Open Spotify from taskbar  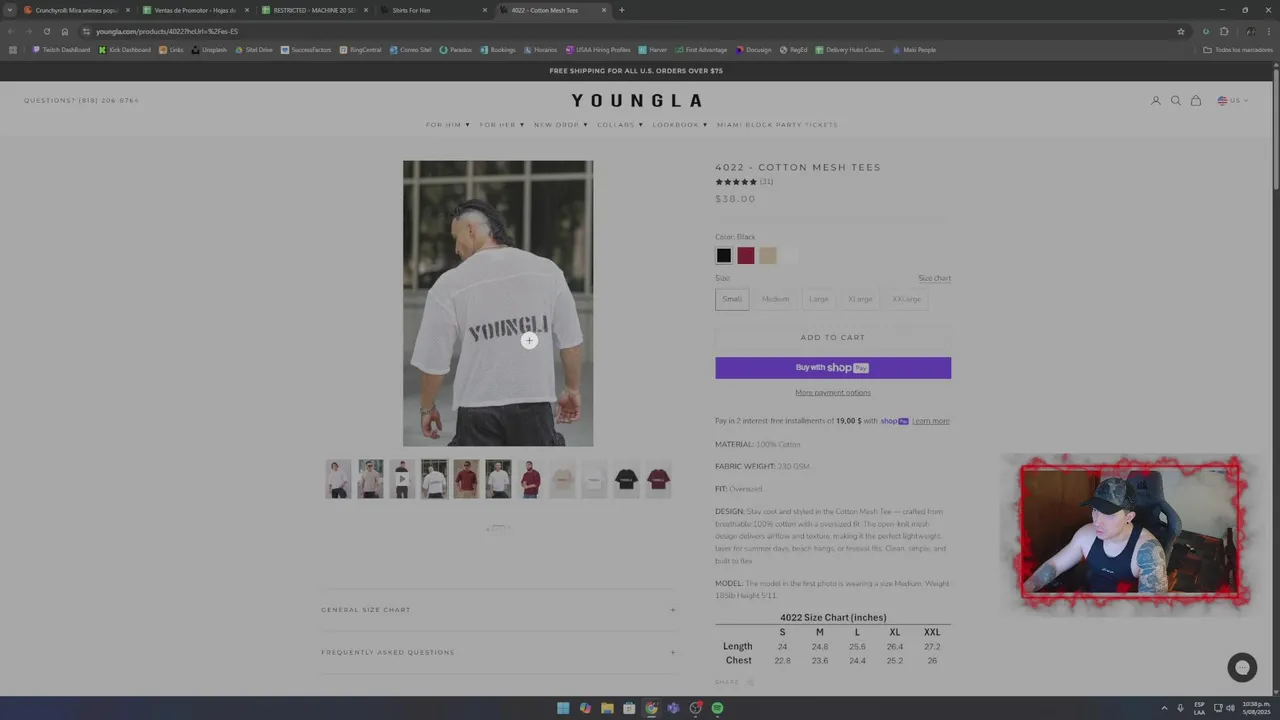click(717, 708)
